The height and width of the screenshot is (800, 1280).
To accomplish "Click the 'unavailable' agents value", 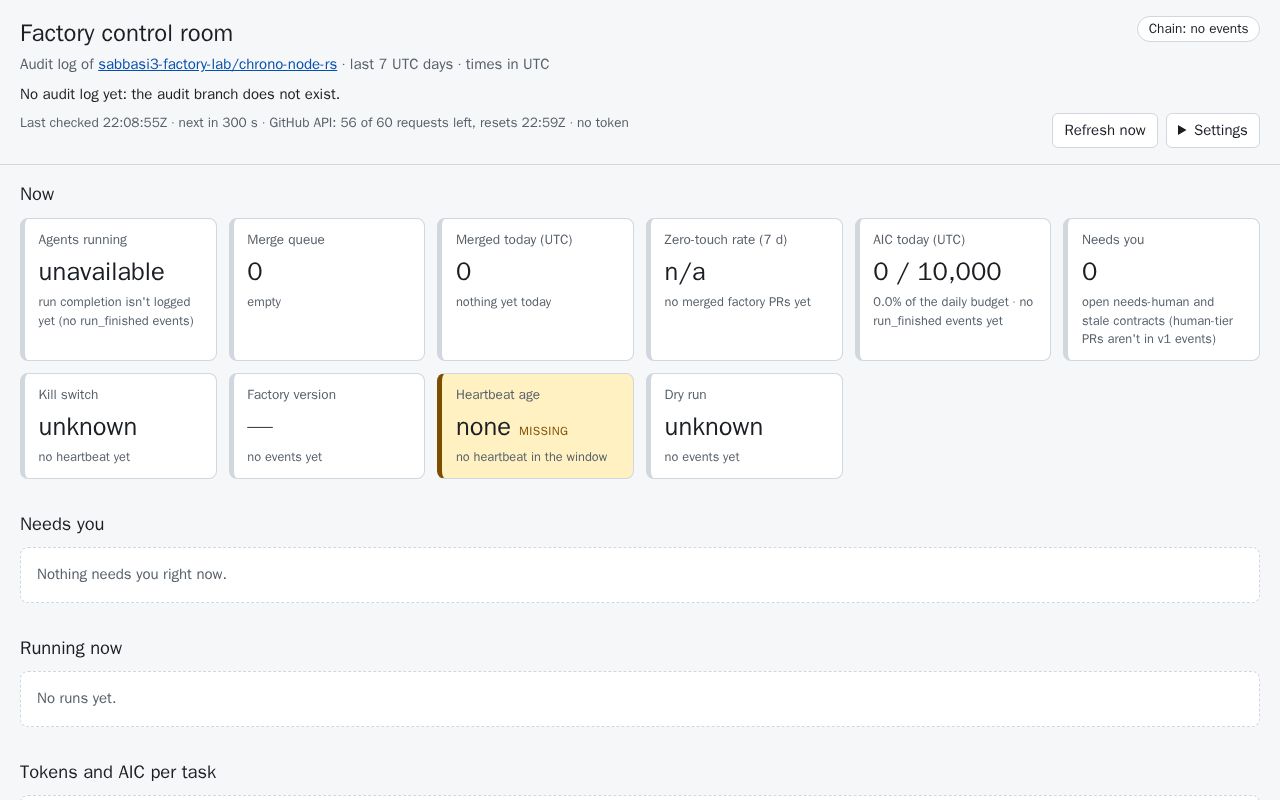I will point(101,272).
